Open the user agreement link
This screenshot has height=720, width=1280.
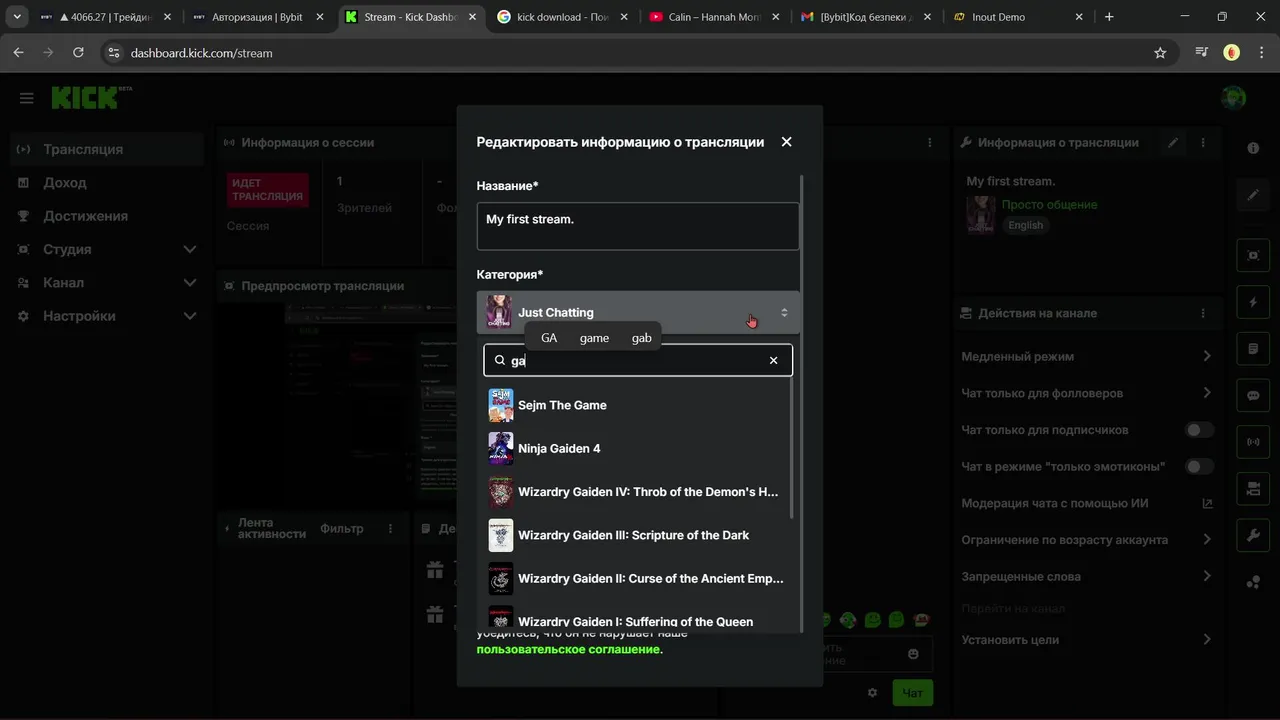pos(568,649)
